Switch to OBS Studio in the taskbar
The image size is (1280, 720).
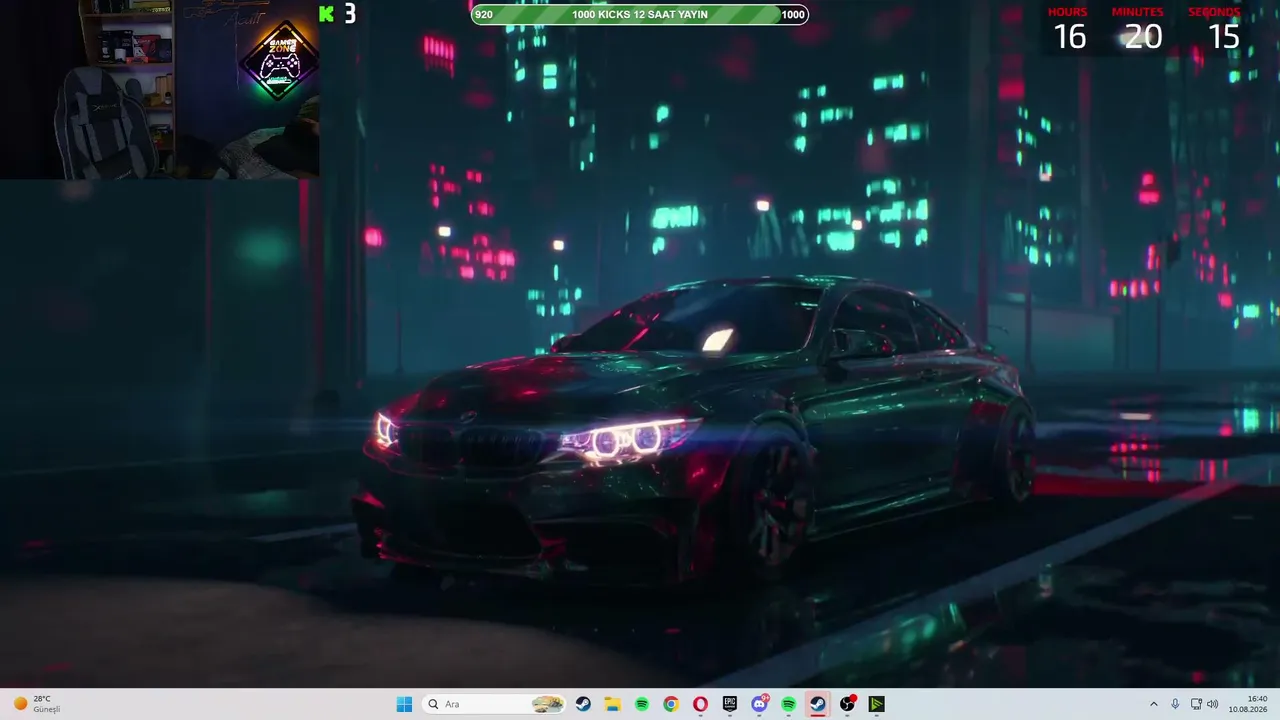point(847,704)
